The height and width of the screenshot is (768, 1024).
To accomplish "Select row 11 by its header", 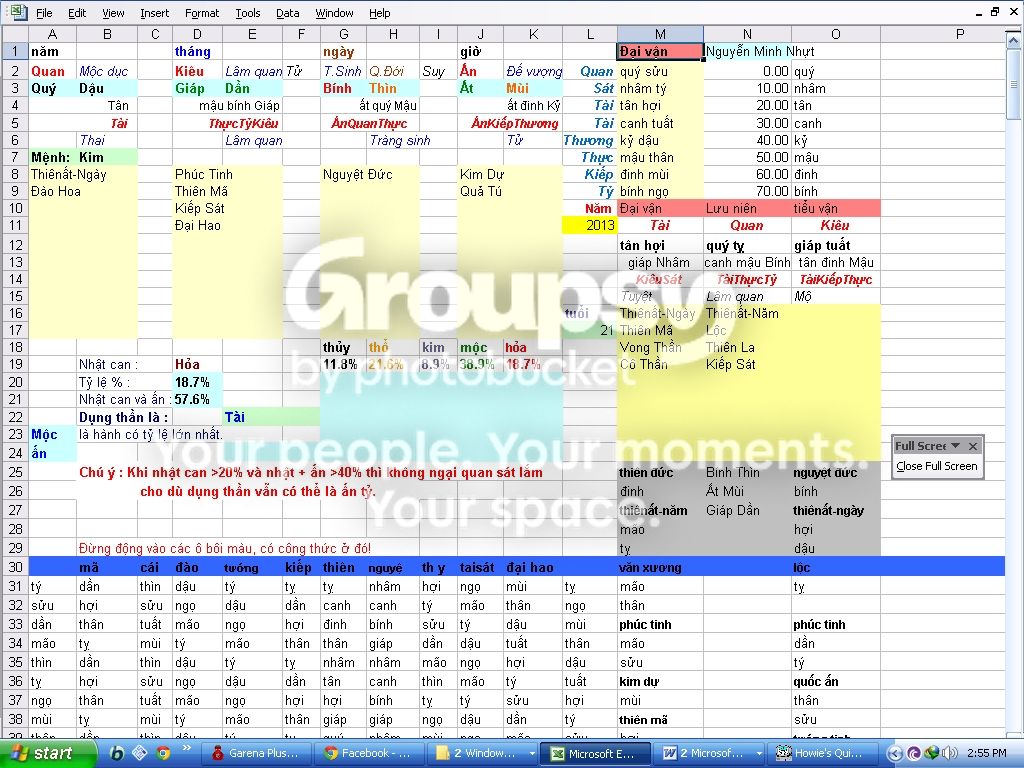I will pos(15,225).
